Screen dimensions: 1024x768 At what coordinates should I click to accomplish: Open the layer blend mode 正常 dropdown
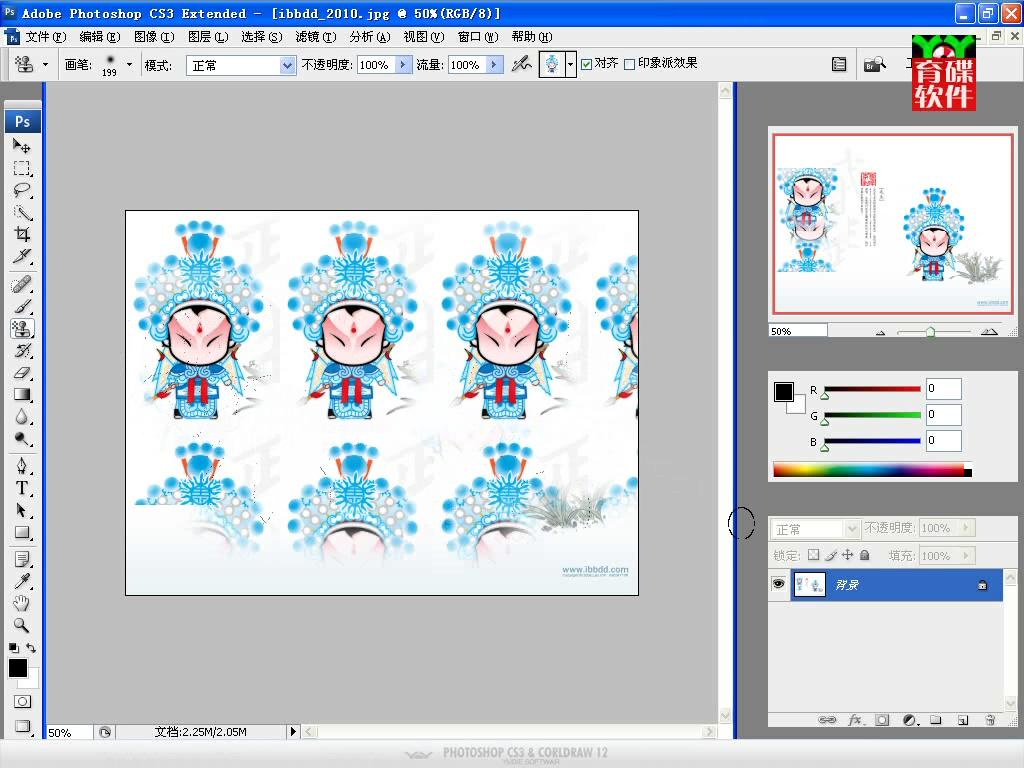click(x=851, y=528)
